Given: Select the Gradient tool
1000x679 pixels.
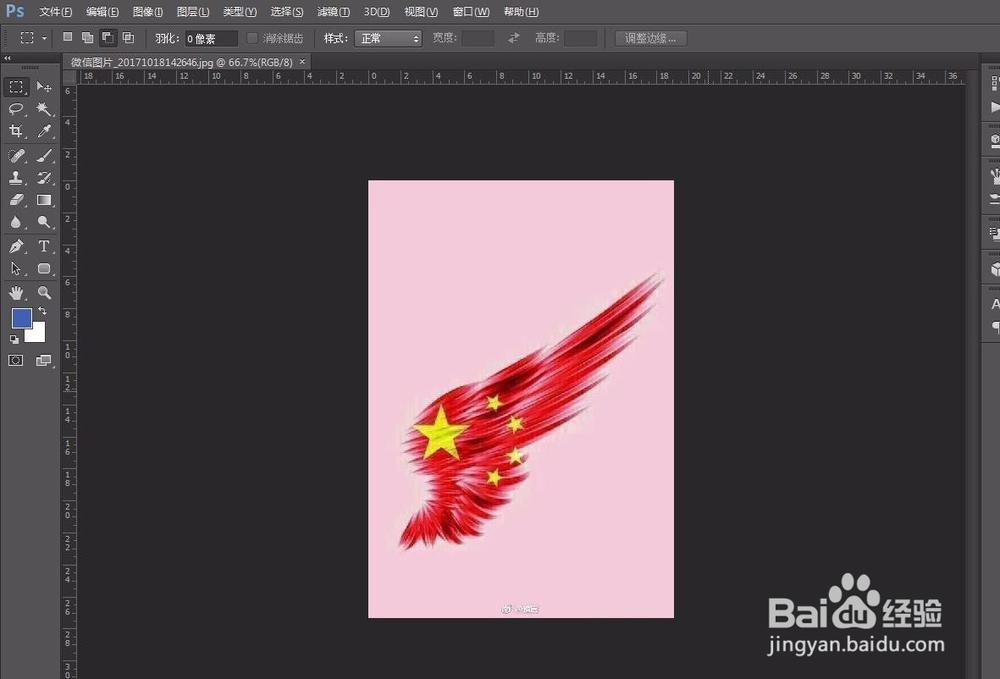Looking at the screenshot, I should coord(44,200).
